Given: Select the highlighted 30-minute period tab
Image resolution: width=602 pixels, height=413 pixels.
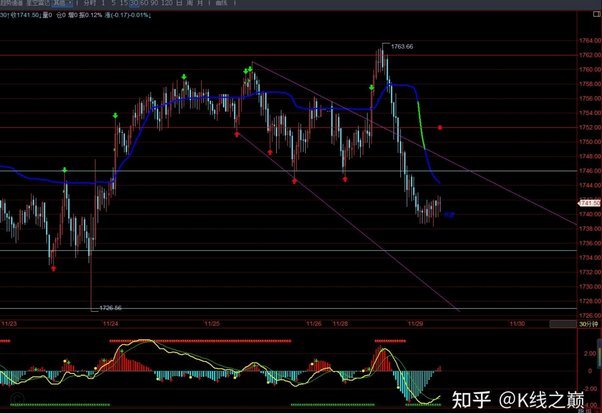Looking at the screenshot, I should pyautogui.click(x=134, y=3).
